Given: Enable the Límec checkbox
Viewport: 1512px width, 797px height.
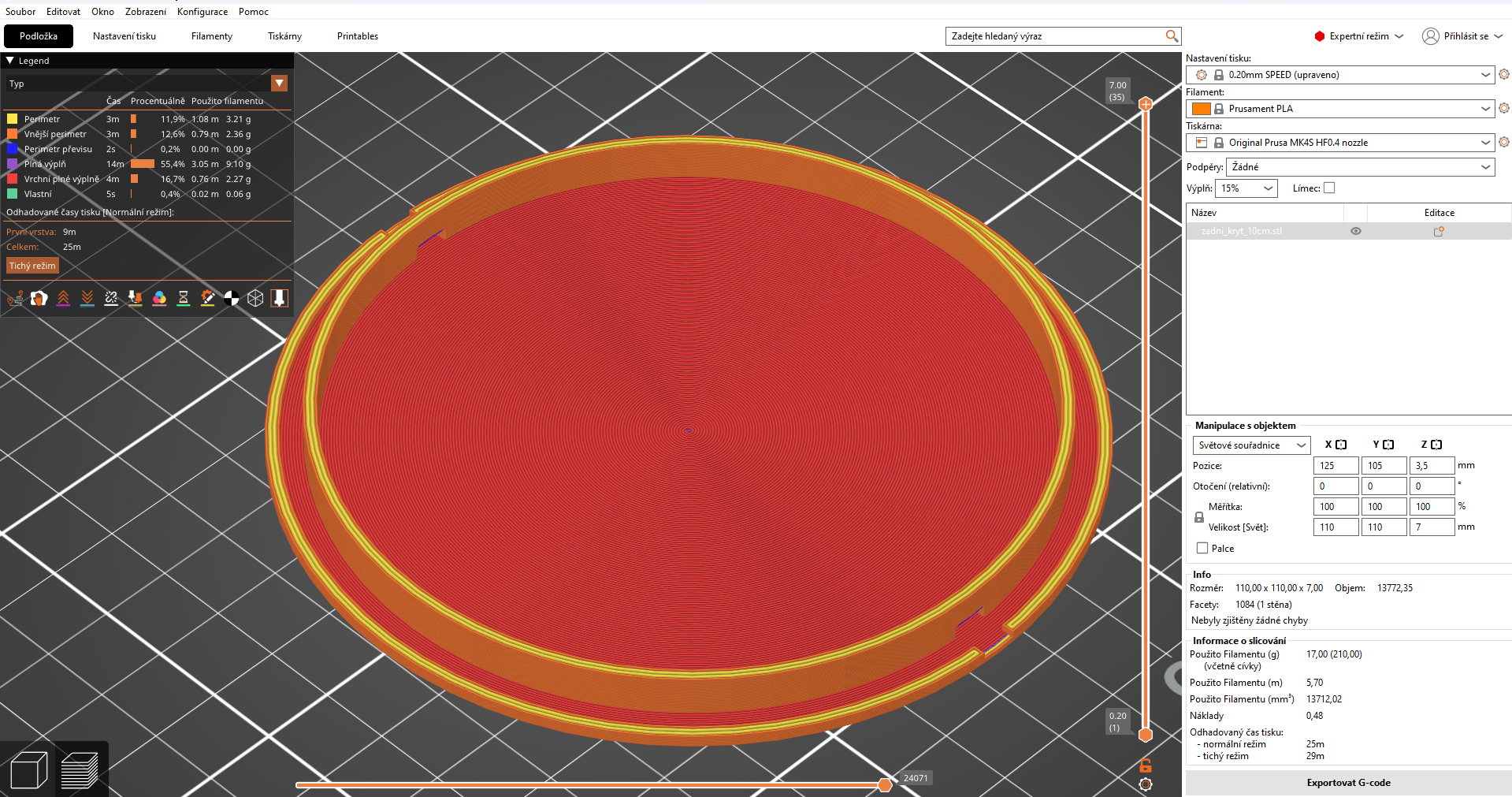Looking at the screenshot, I should pos(1329,188).
